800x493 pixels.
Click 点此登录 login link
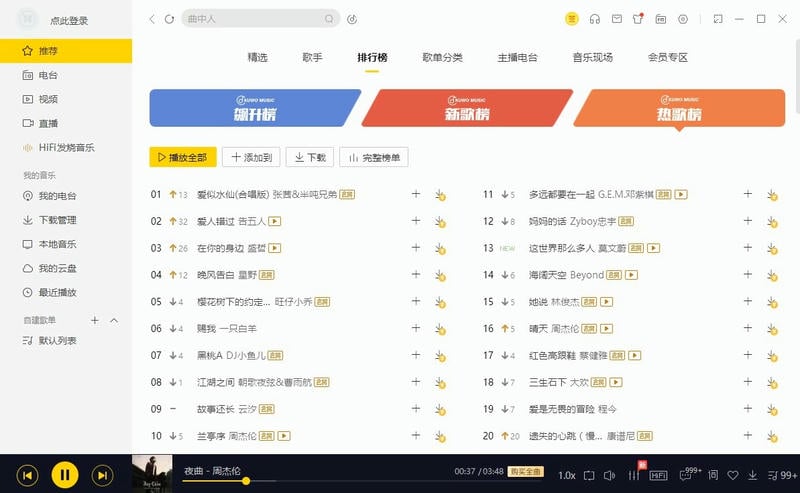tap(69, 21)
